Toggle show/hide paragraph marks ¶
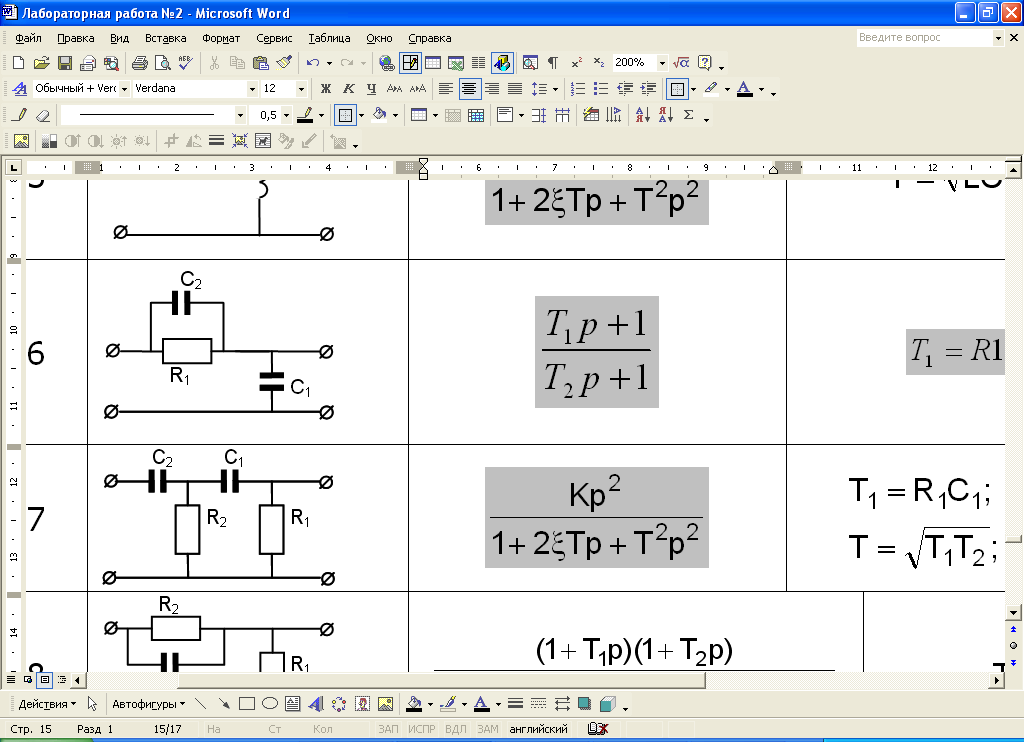 (x=552, y=63)
